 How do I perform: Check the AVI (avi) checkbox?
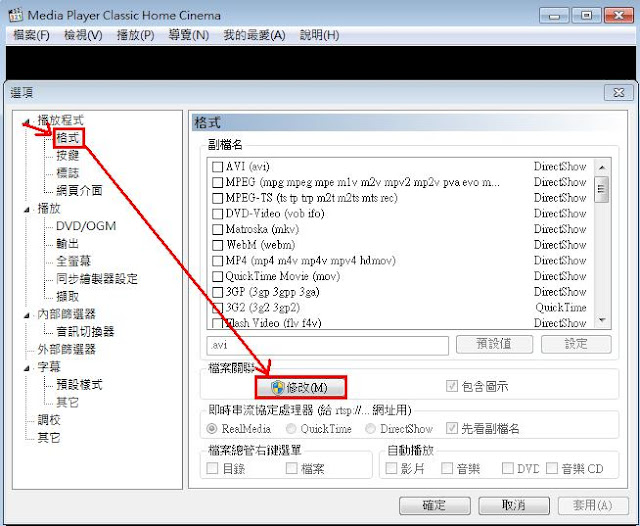218,167
